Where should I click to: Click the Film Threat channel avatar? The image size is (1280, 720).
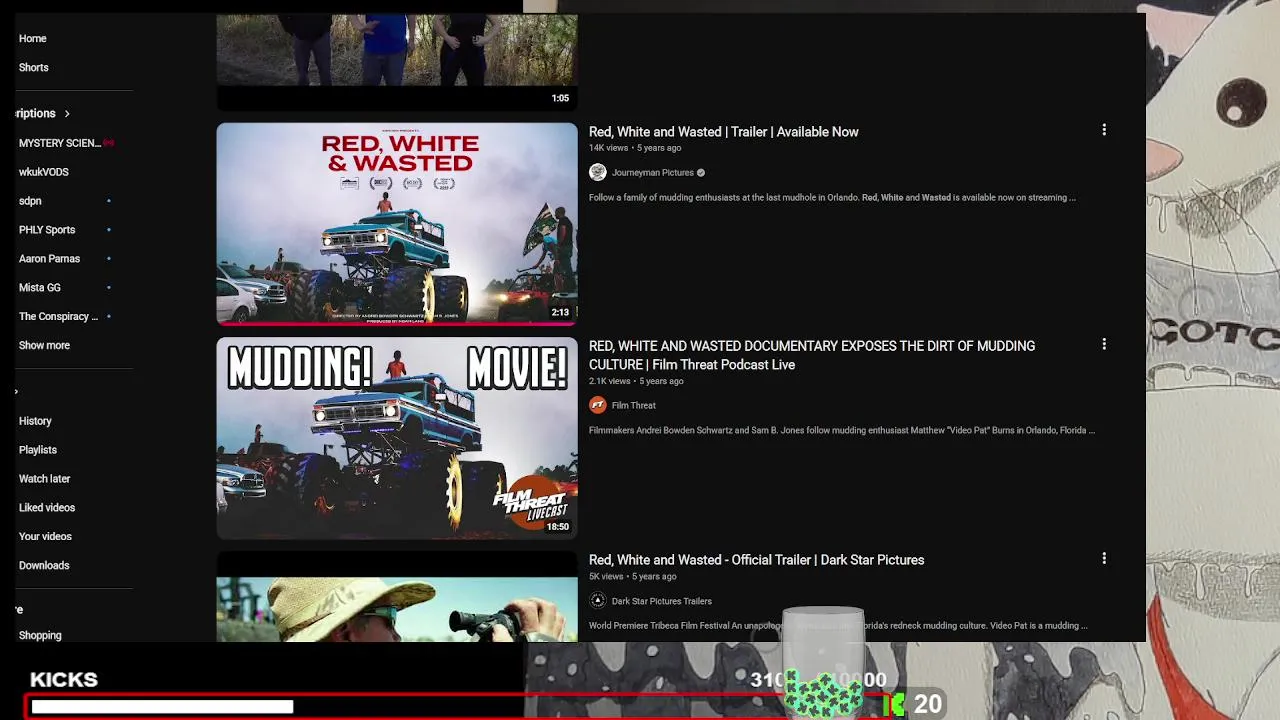[x=598, y=405]
